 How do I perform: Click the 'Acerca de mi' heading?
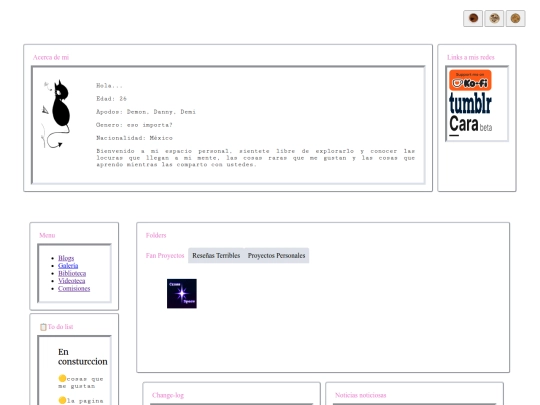[x=51, y=58]
